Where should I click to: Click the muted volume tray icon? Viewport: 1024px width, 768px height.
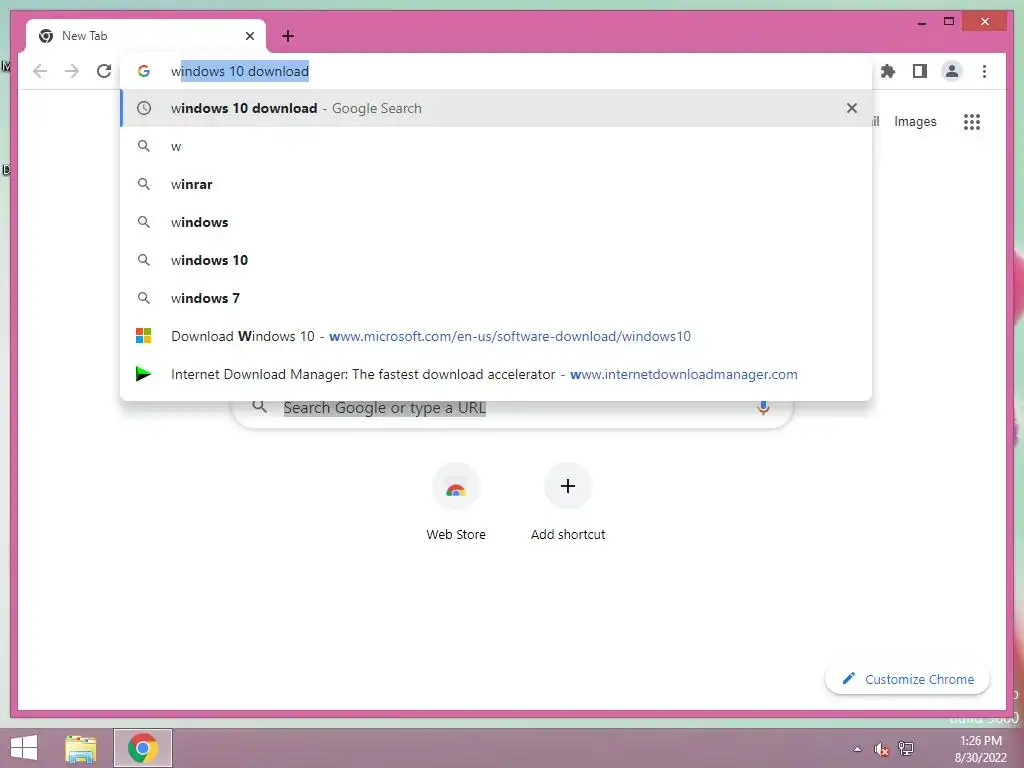coord(882,749)
